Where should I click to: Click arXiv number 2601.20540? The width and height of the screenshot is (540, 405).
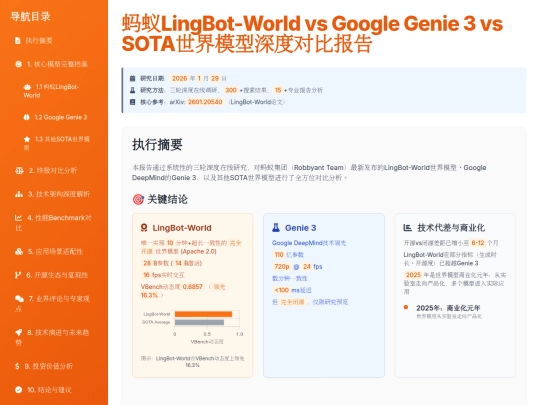tap(205, 102)
